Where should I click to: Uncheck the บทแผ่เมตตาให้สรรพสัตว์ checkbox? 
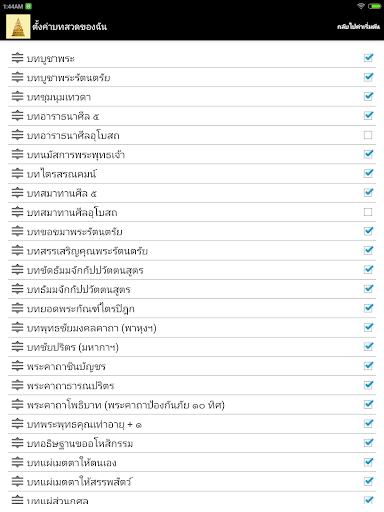click(x=368, y=481)
